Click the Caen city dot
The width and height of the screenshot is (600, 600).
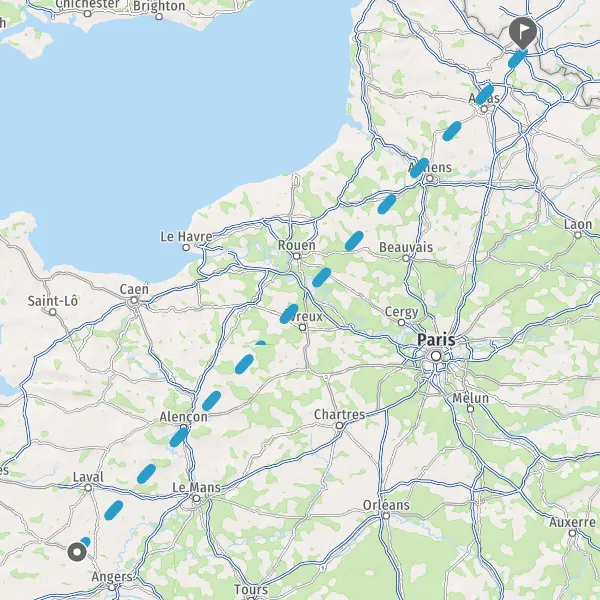click(x=134, y=300)
